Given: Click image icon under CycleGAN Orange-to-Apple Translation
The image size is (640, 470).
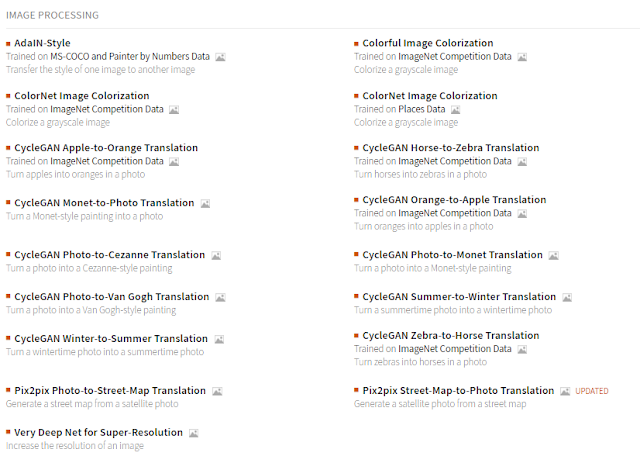Looking at the screenshot, I should [x=522, y=214].
